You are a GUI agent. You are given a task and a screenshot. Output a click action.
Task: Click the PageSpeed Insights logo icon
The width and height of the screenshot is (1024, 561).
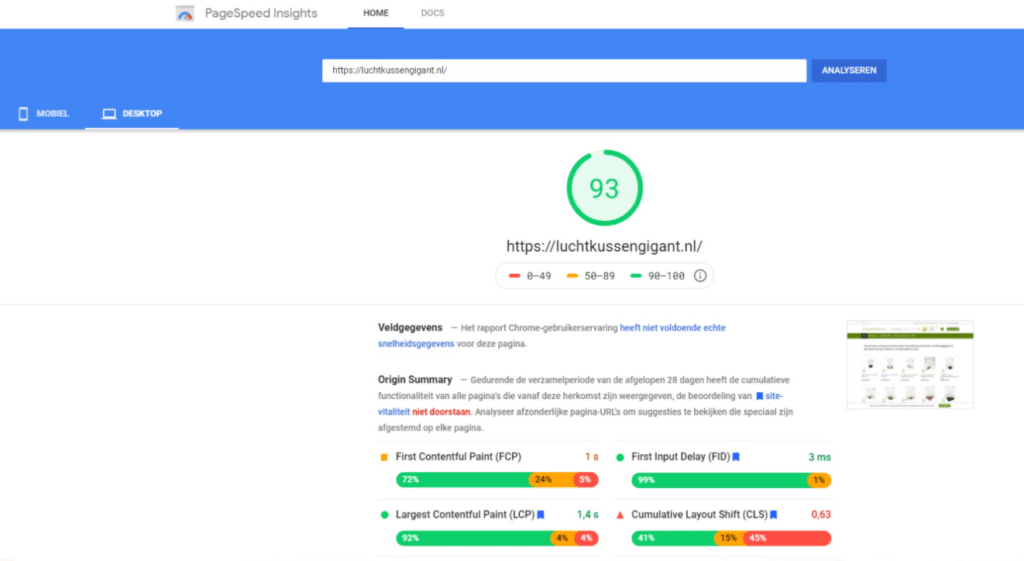click(185, 14)
